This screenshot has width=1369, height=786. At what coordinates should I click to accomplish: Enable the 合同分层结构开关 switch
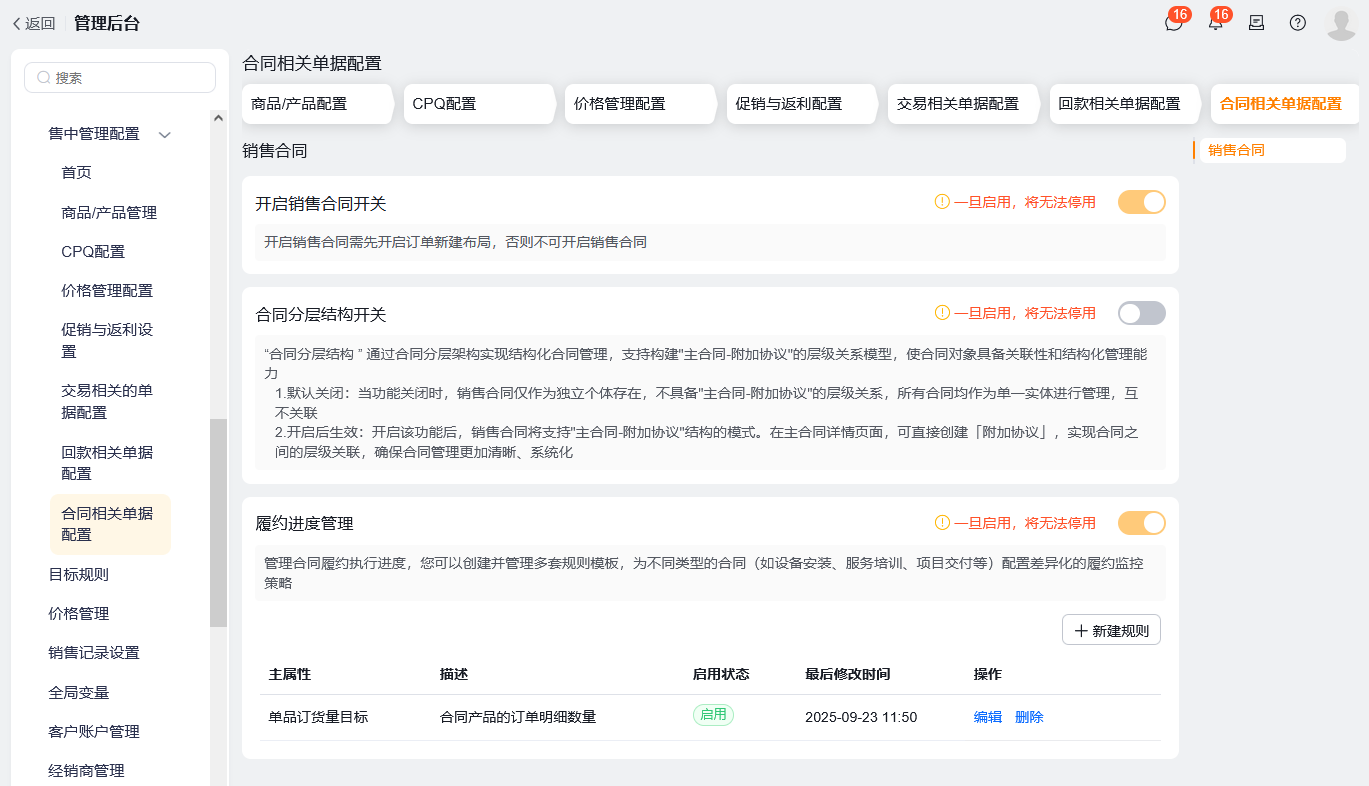coord(1141,313)
